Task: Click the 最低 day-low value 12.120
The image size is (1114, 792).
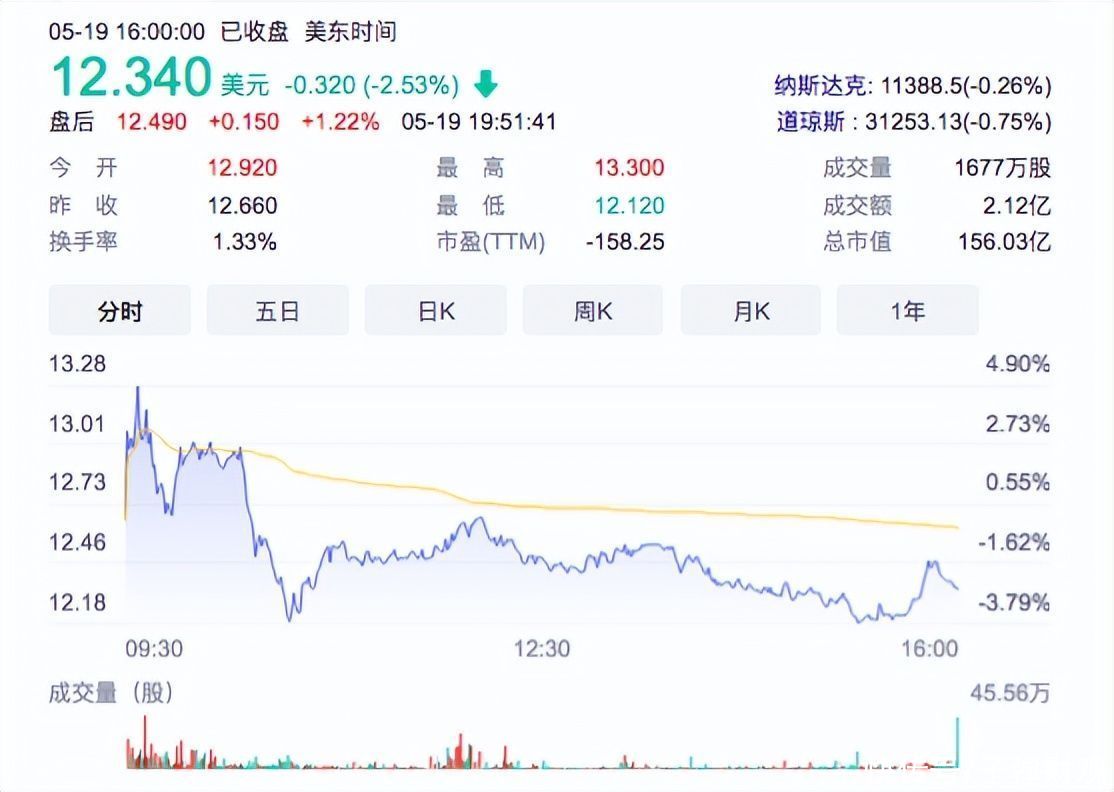Action: (x=631, y=205)
